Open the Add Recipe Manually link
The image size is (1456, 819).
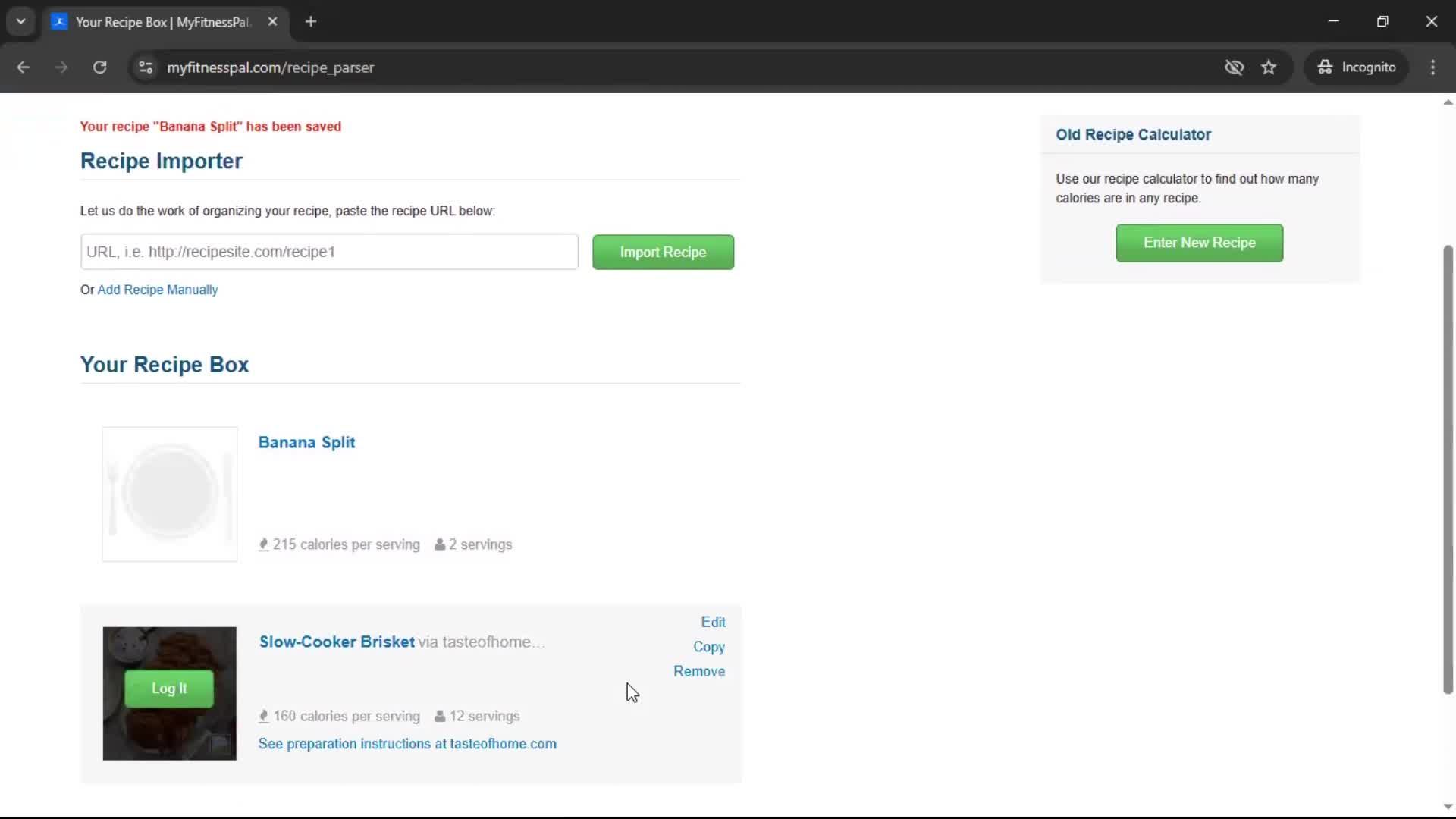click(x=158, y=290)
